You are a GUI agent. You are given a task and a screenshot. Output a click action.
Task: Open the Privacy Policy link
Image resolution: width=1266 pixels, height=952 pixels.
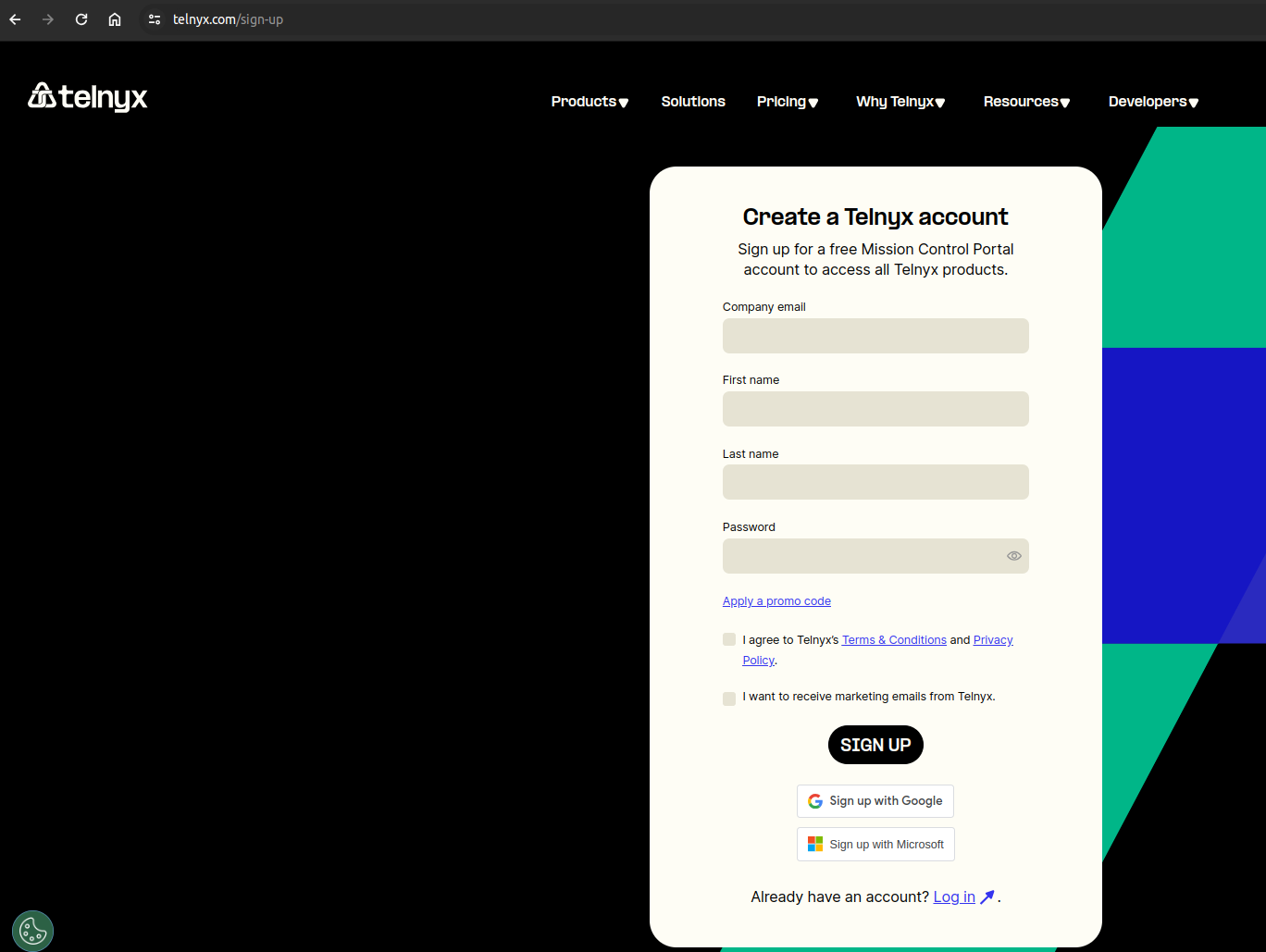pos(993,640)
